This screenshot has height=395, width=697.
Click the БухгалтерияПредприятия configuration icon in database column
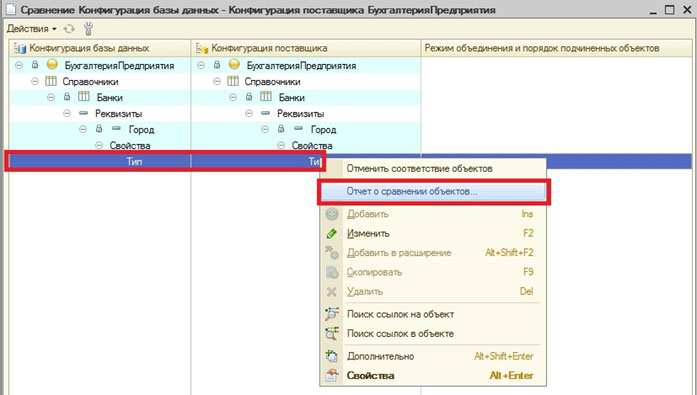click(52, 65)
